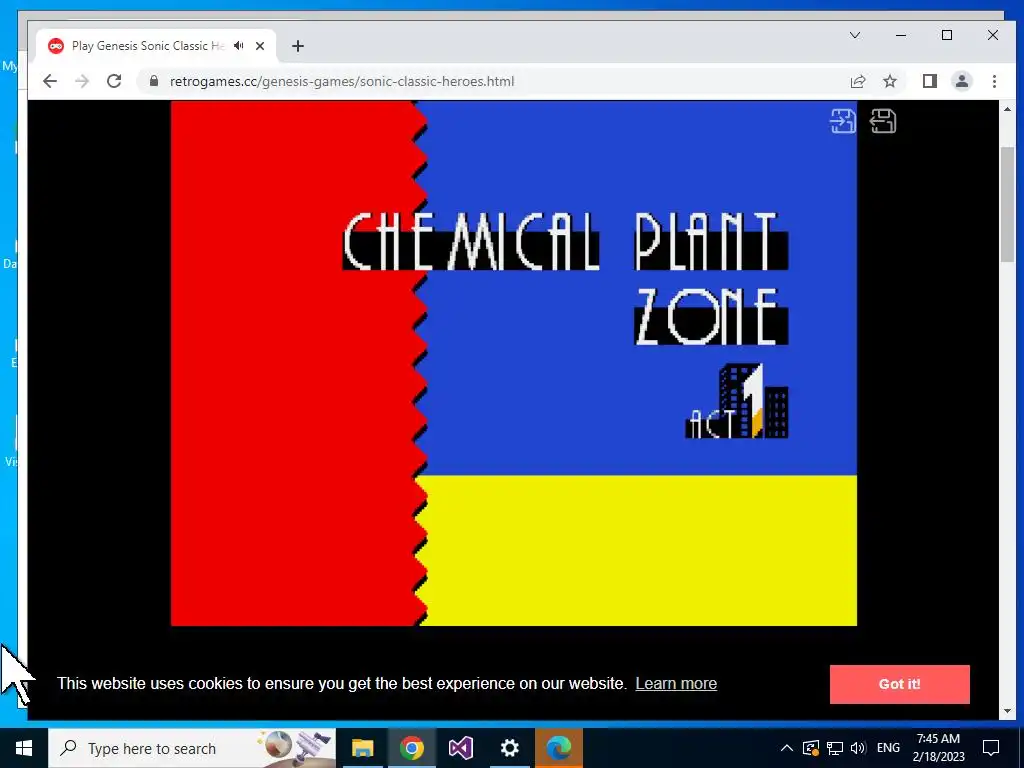This screenshot has height=768, width=1024.
Task: Bookmark this page with the star
Action: tap(889, 81)
